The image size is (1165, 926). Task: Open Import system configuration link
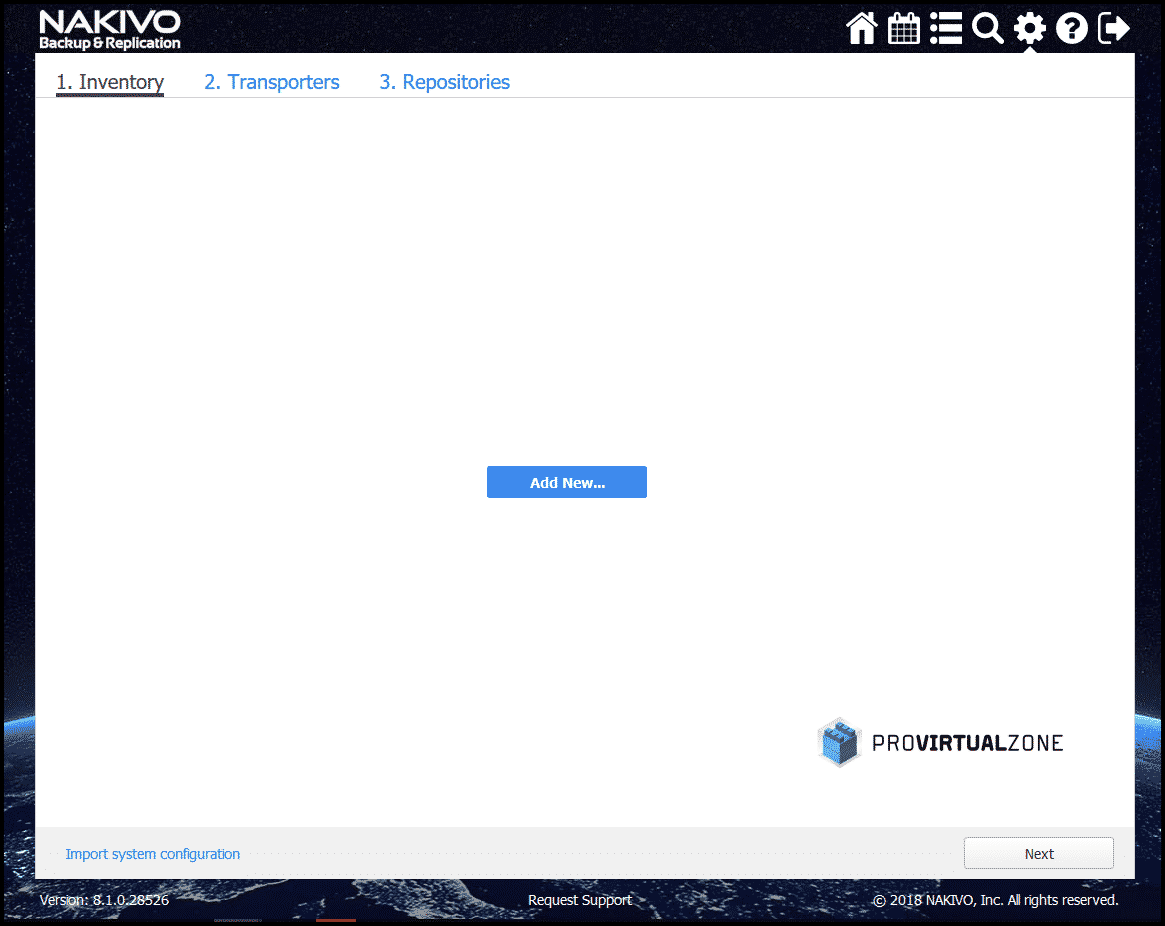coord(152,854)
